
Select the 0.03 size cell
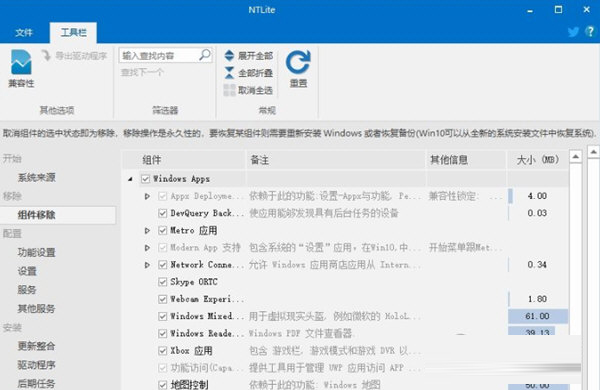pos(538,213)
